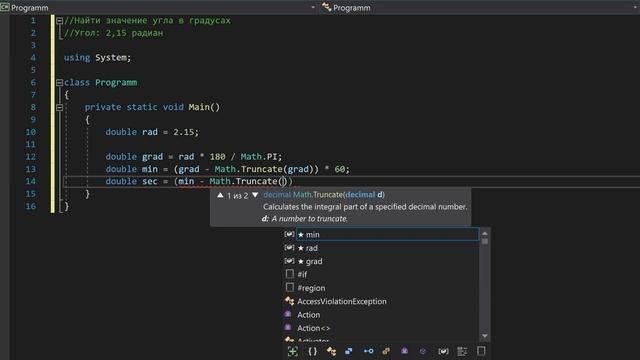Click the comment '//Угол: 2,15 радиан'
The image size is (640, 360).
point(113,33)
